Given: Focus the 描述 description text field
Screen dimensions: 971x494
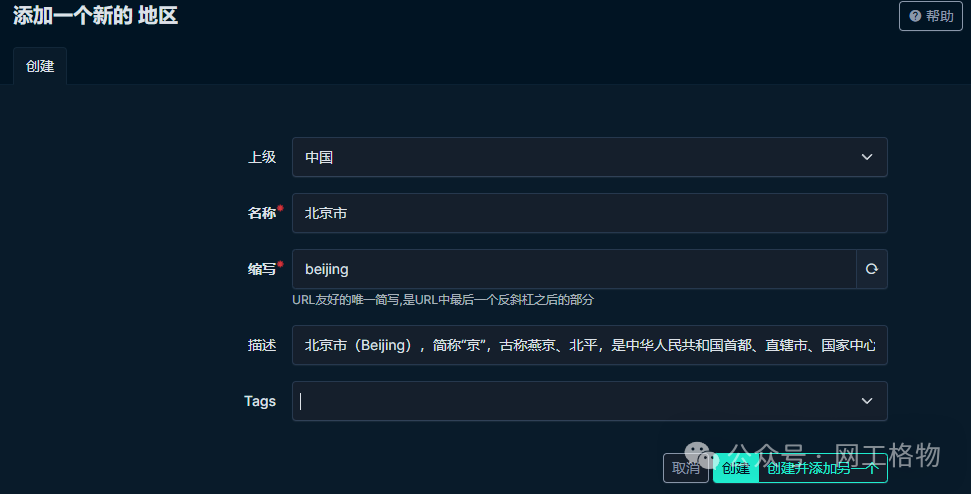Looking at the screenshot, I should 590,345.
